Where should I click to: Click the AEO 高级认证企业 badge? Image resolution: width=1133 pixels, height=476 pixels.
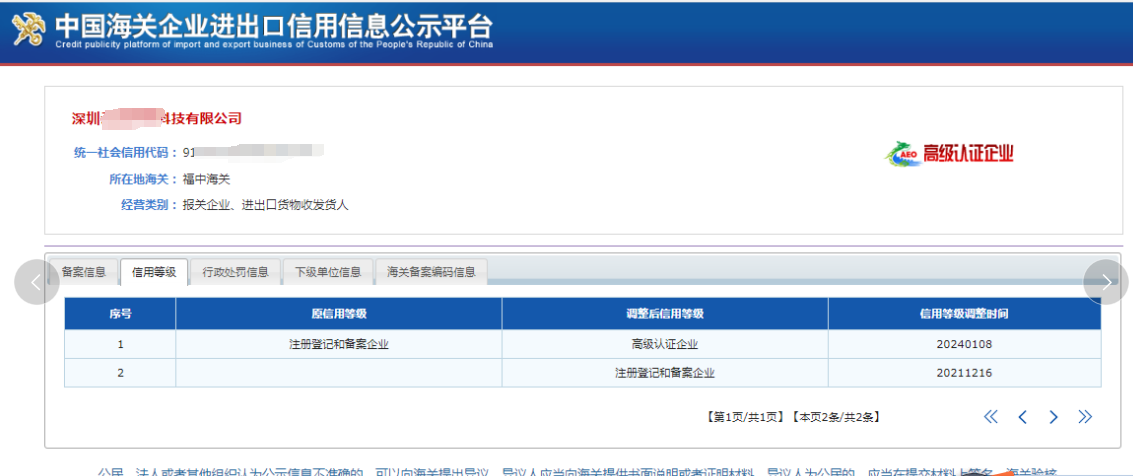(x=949, y=154)
